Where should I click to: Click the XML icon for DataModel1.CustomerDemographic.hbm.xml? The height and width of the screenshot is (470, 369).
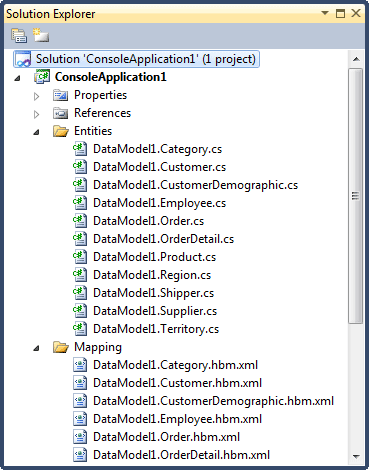pyautogui.click(x=80, y=401)
